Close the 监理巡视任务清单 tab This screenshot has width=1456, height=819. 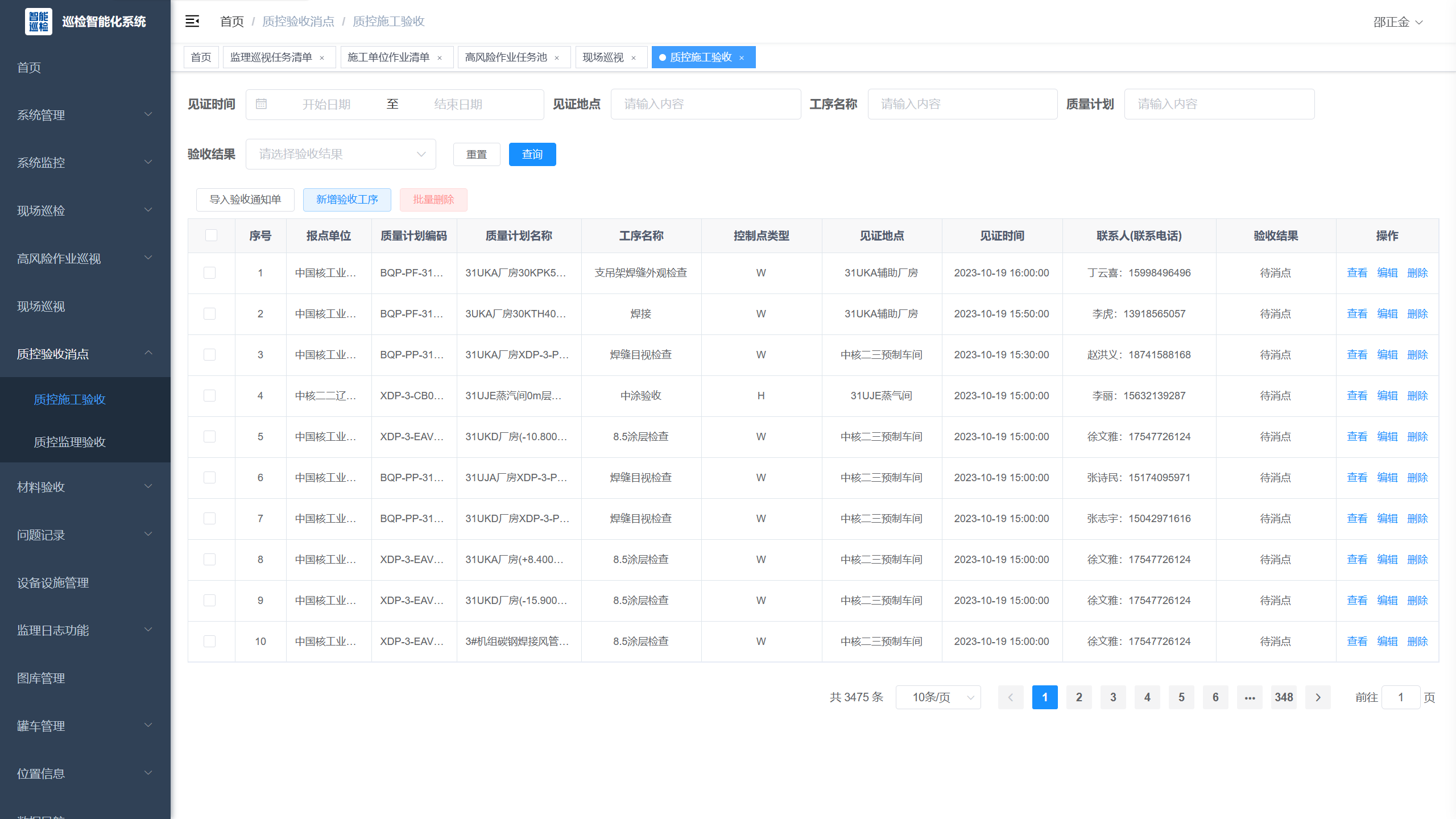click(x=322, y=58)
